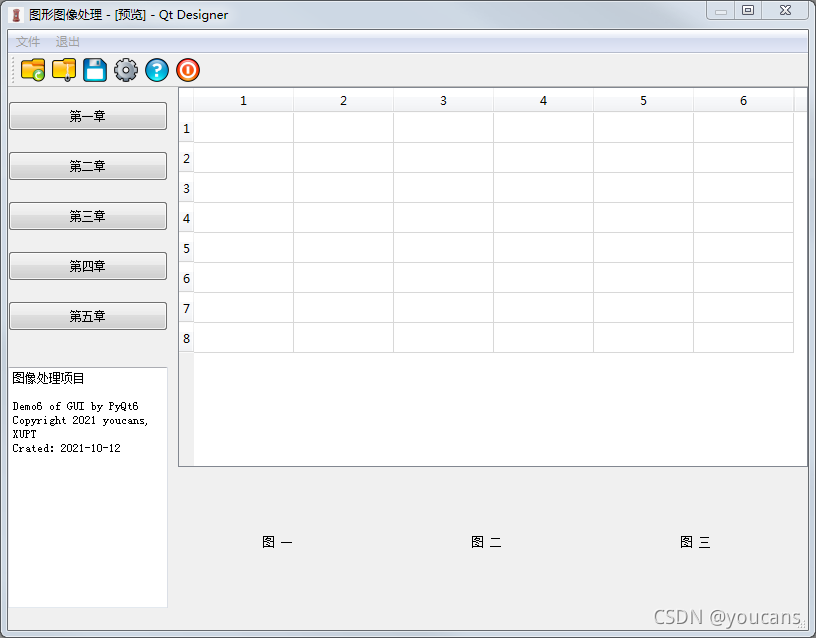816x638 pixels.
Task: Click the Qt Designer title bar app icon
Action: tap(17, 15)
